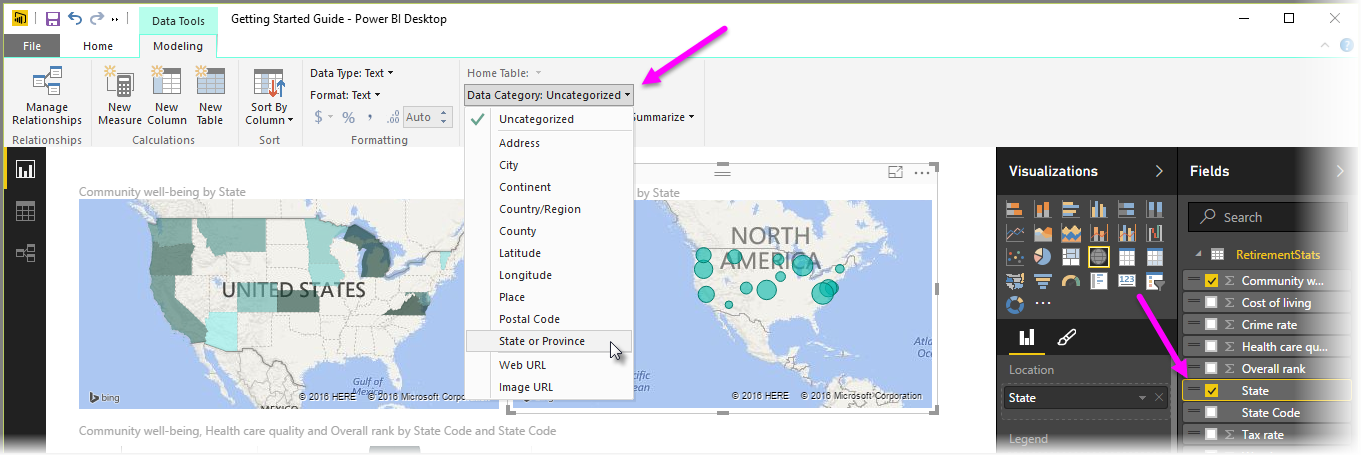Enable the Cost of living field
This screenshot has height=456, width=1362.
[1211, 303]
